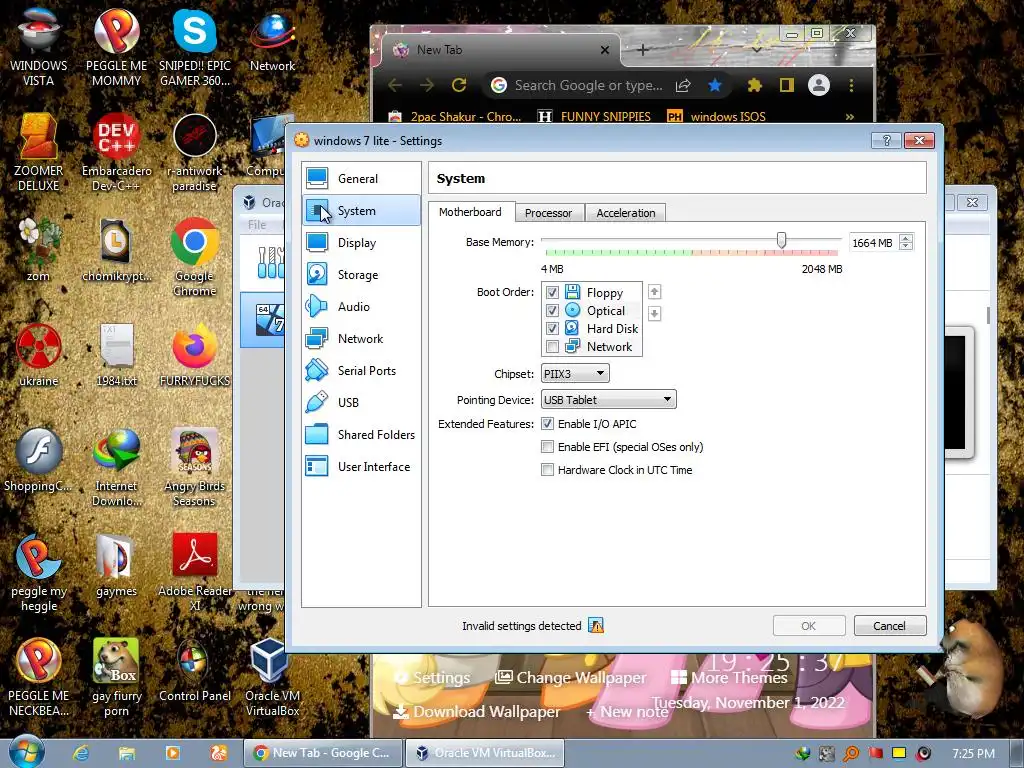Open the Network settings category in sidebar
Screen dimensions: 1024x768
click(x=361, y=338)
